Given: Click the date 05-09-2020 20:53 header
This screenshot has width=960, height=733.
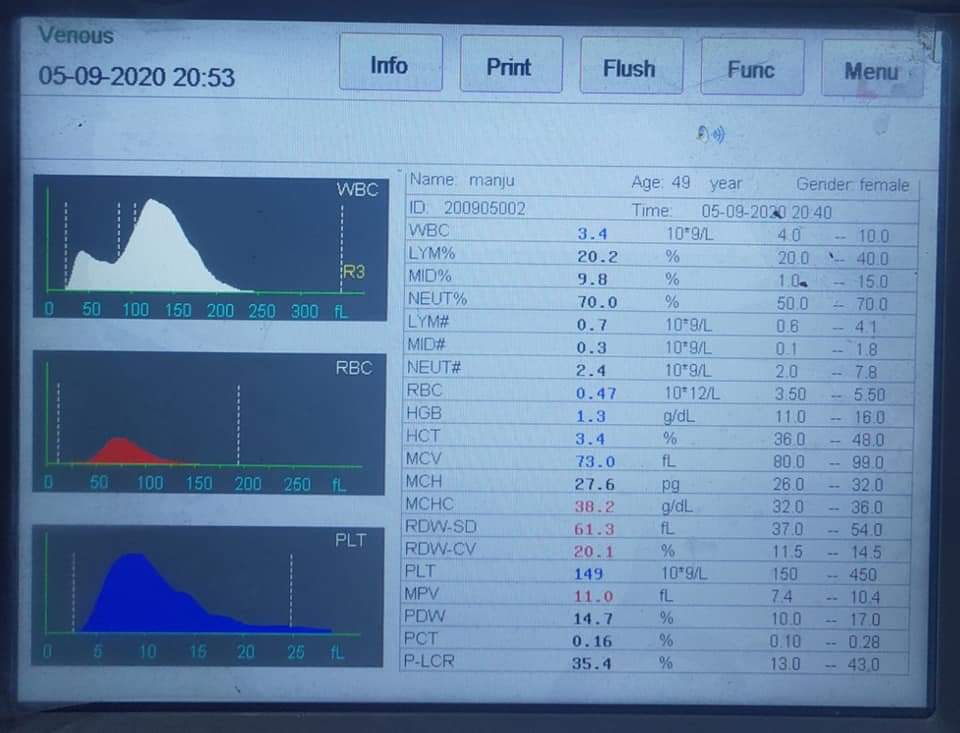Looking at the screenshot, I should (137, 77).
